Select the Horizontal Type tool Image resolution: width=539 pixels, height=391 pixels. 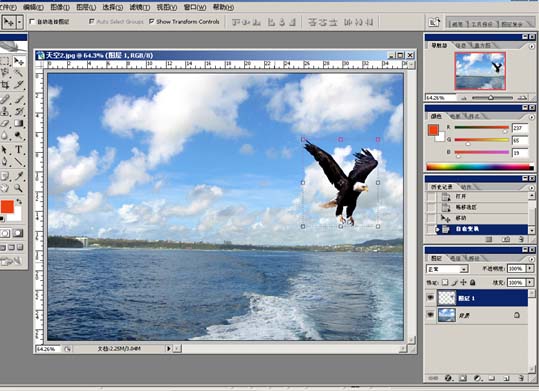tap(19, 150)
